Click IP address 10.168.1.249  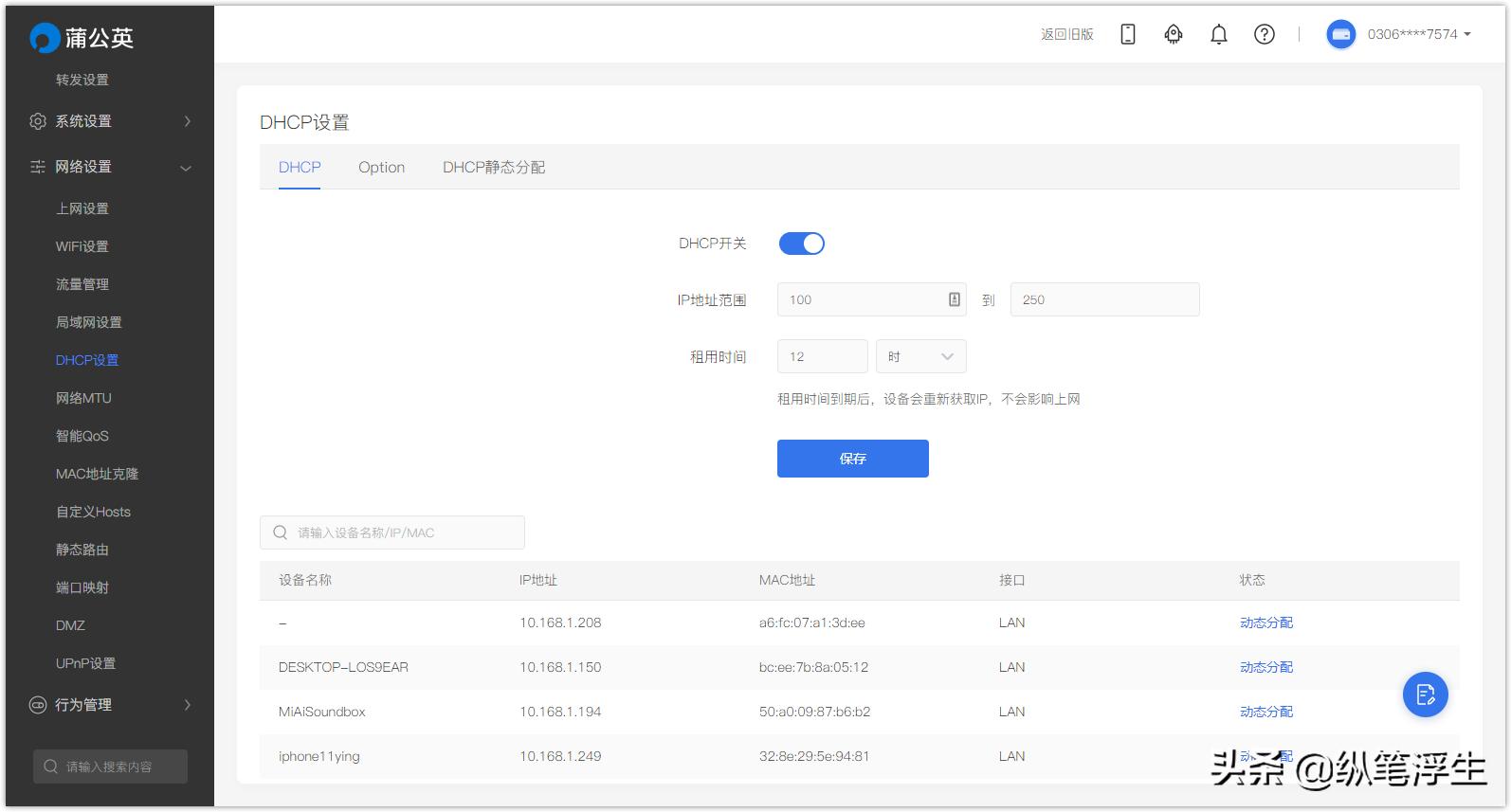coord(560,756)
